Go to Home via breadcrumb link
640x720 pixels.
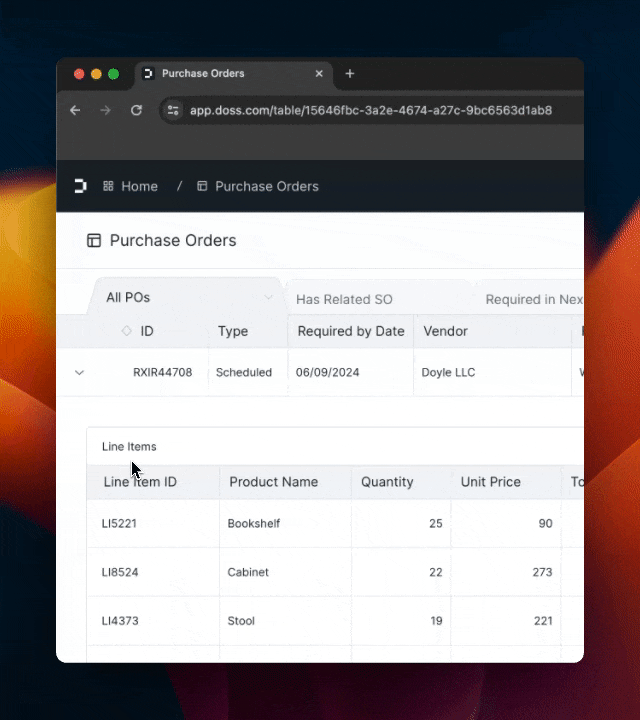point(131,186)
